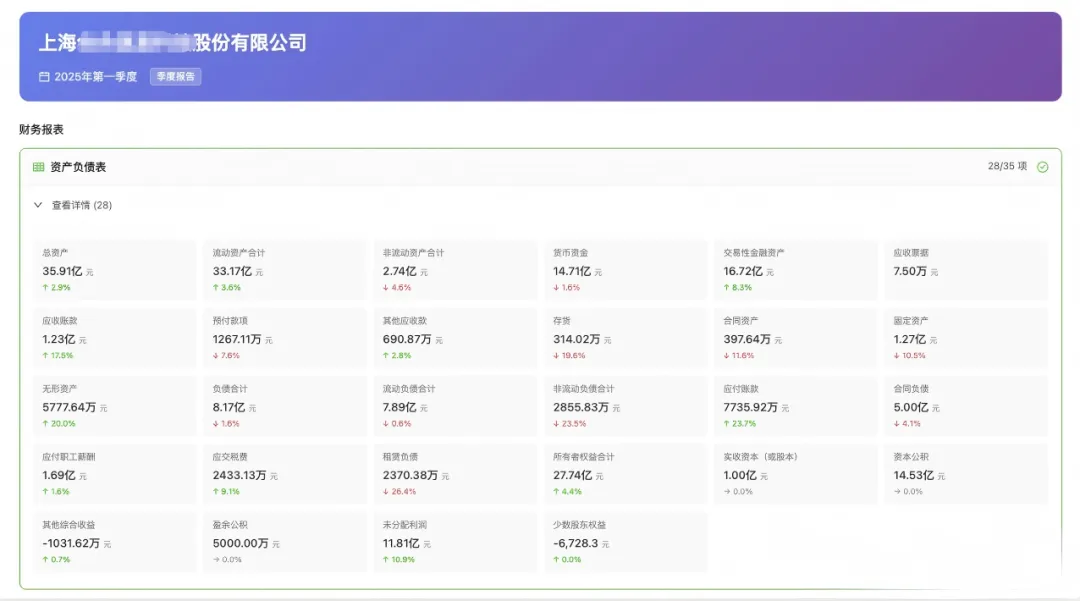Open the 交易性金融资产 16.72亿 card

coord(796,270)
